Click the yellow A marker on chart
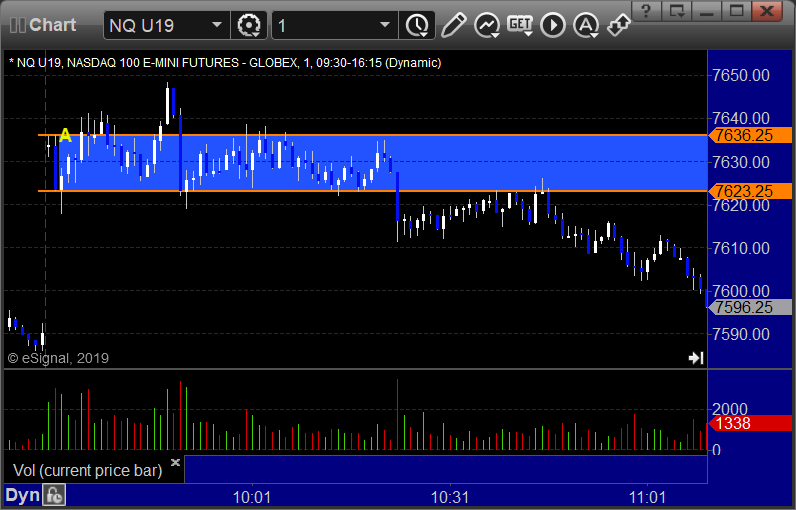The height and width of the screenshot is (510, 796). click(65, 135)
